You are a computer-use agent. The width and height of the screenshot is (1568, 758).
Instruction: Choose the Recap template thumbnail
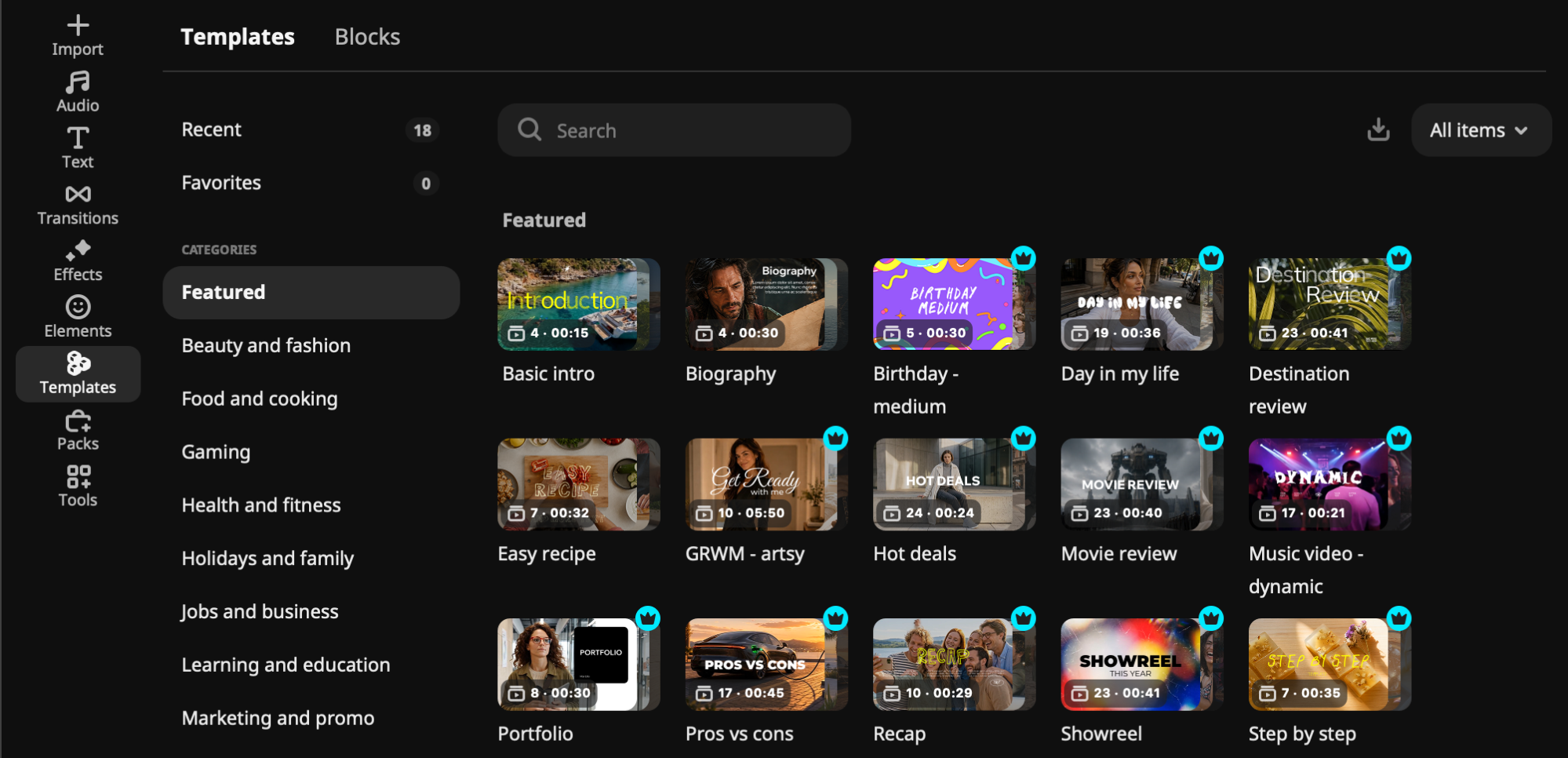click(954, 665)
